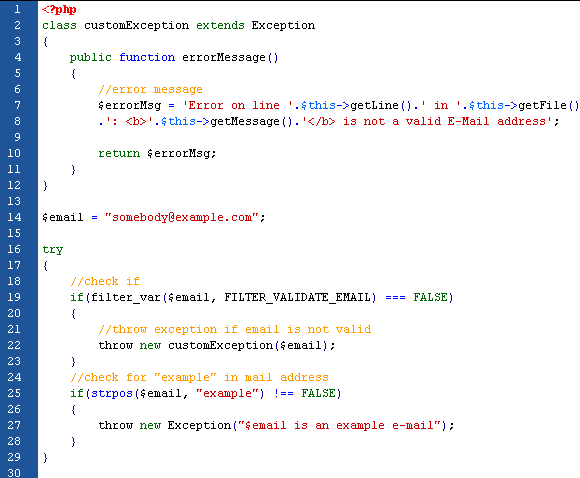The image size is (580, 478).
Task: Click line number 29 in the gutter
Action: click(x=14, y=457)
